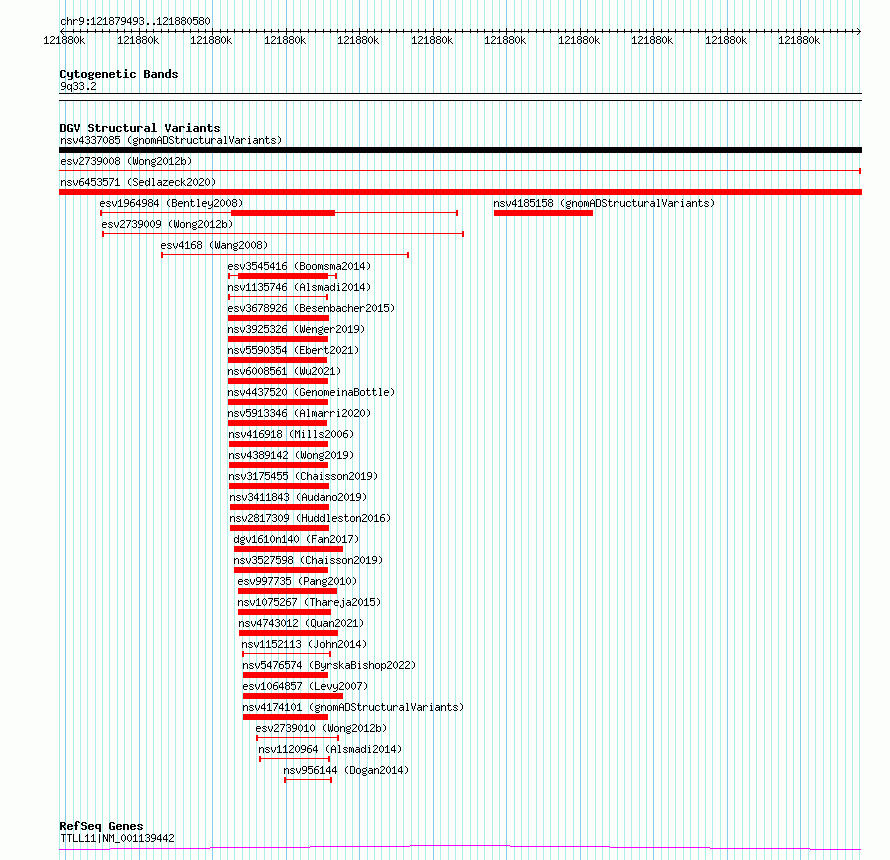Select nsv5476574 (ByrskaBishop2022) label
Image resolution: width=890 pixels, height=860 pixels.
329,665
